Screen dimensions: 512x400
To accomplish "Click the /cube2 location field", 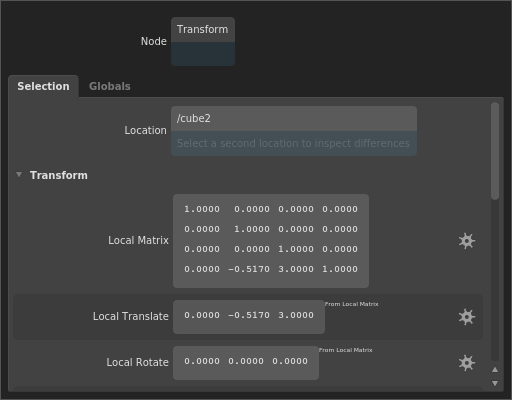I will click(x=294, y=119).
